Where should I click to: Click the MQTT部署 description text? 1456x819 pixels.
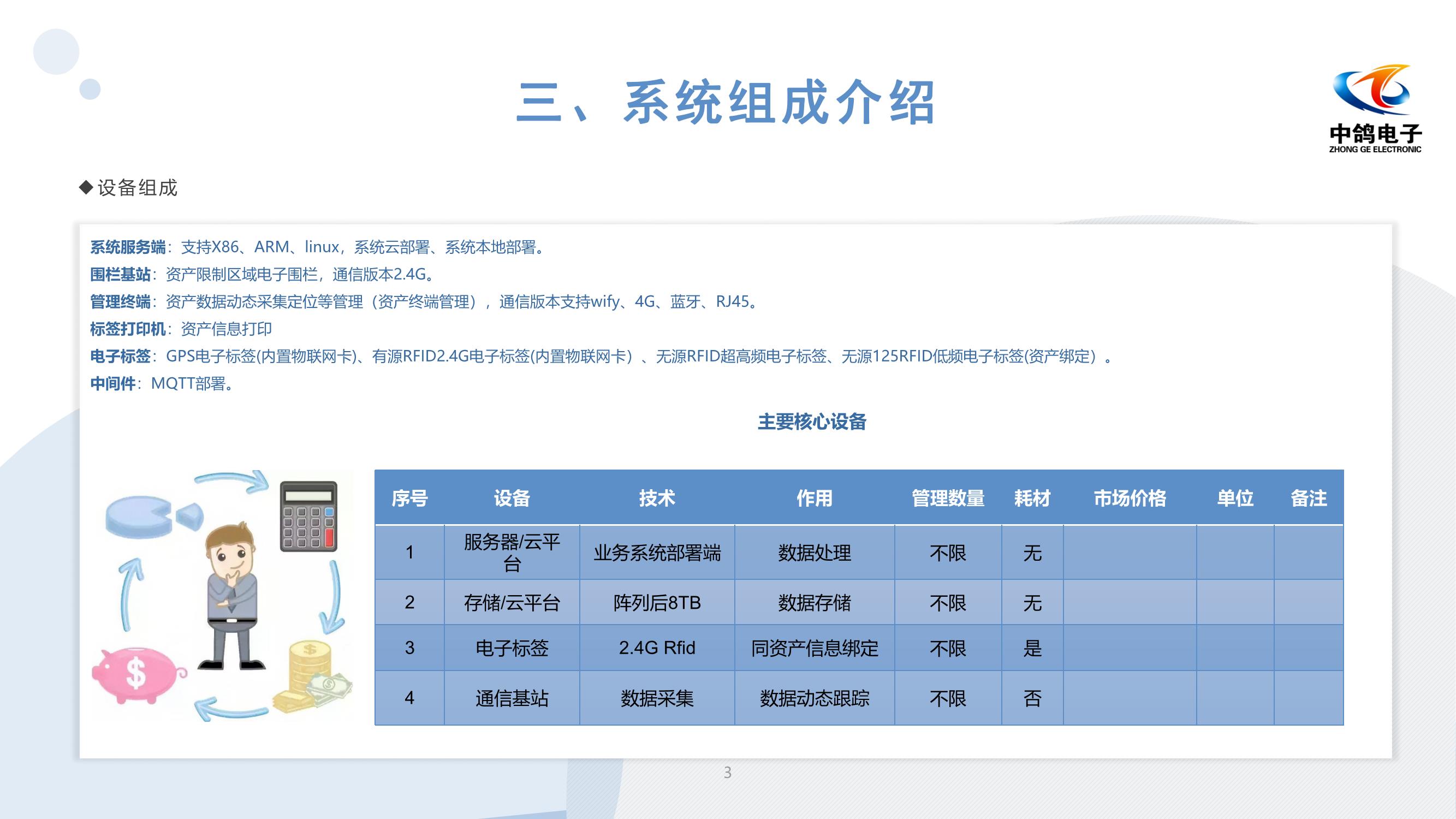point(192,383)
